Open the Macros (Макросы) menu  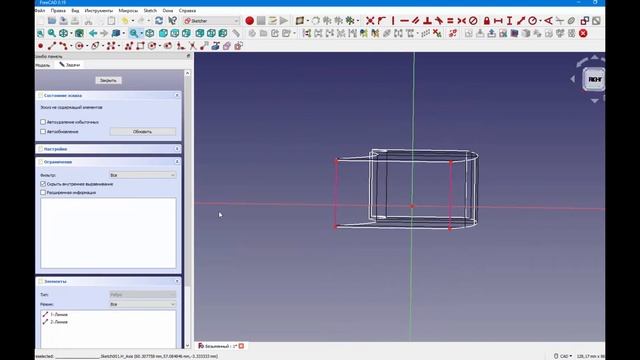[x=128, y=11]
